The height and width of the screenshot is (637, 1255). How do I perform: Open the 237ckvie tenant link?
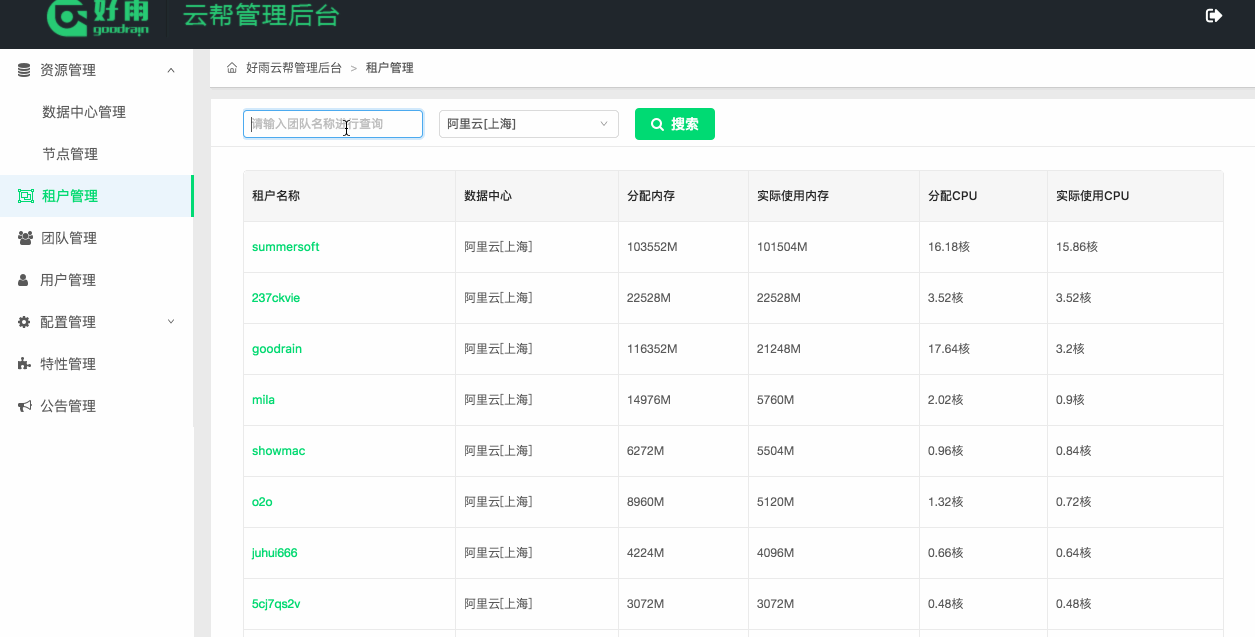pyautogui.click(x=276, y=298)
